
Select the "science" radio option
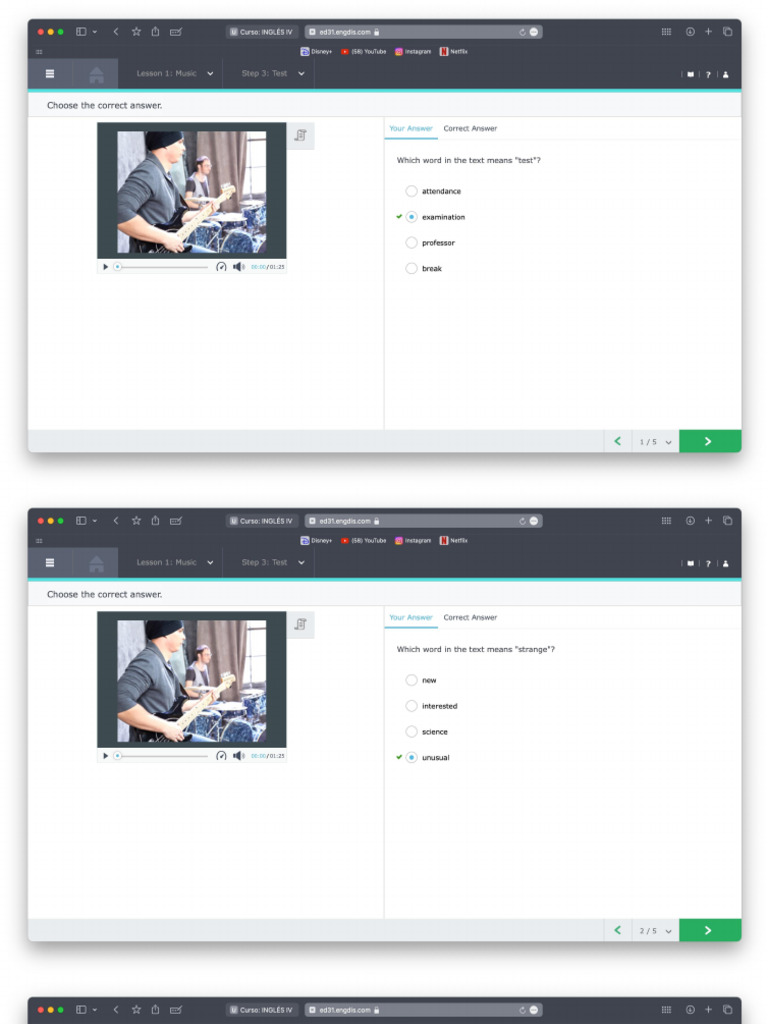click(411, 731)
